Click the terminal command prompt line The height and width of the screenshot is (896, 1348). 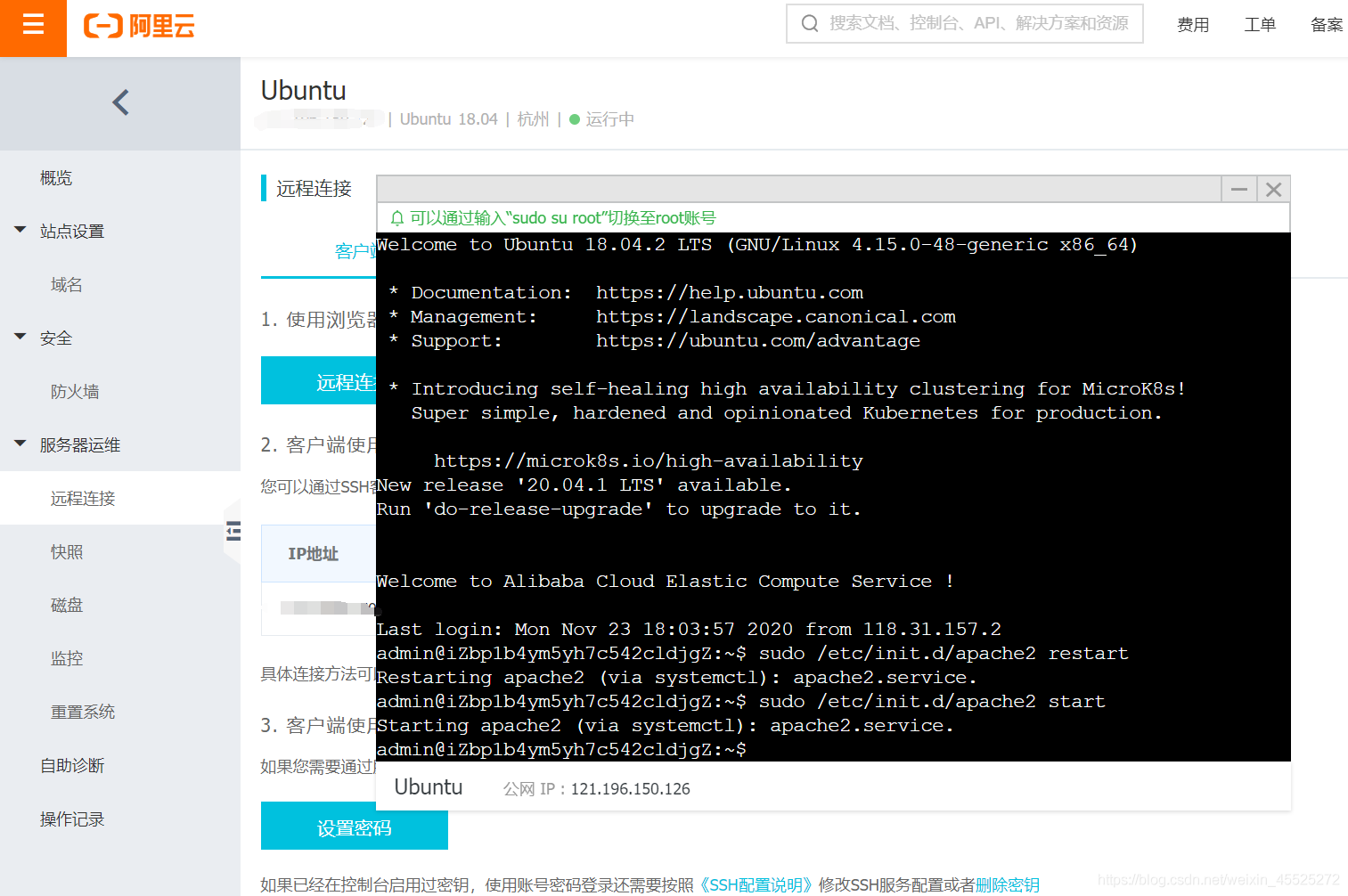[561, 750]
